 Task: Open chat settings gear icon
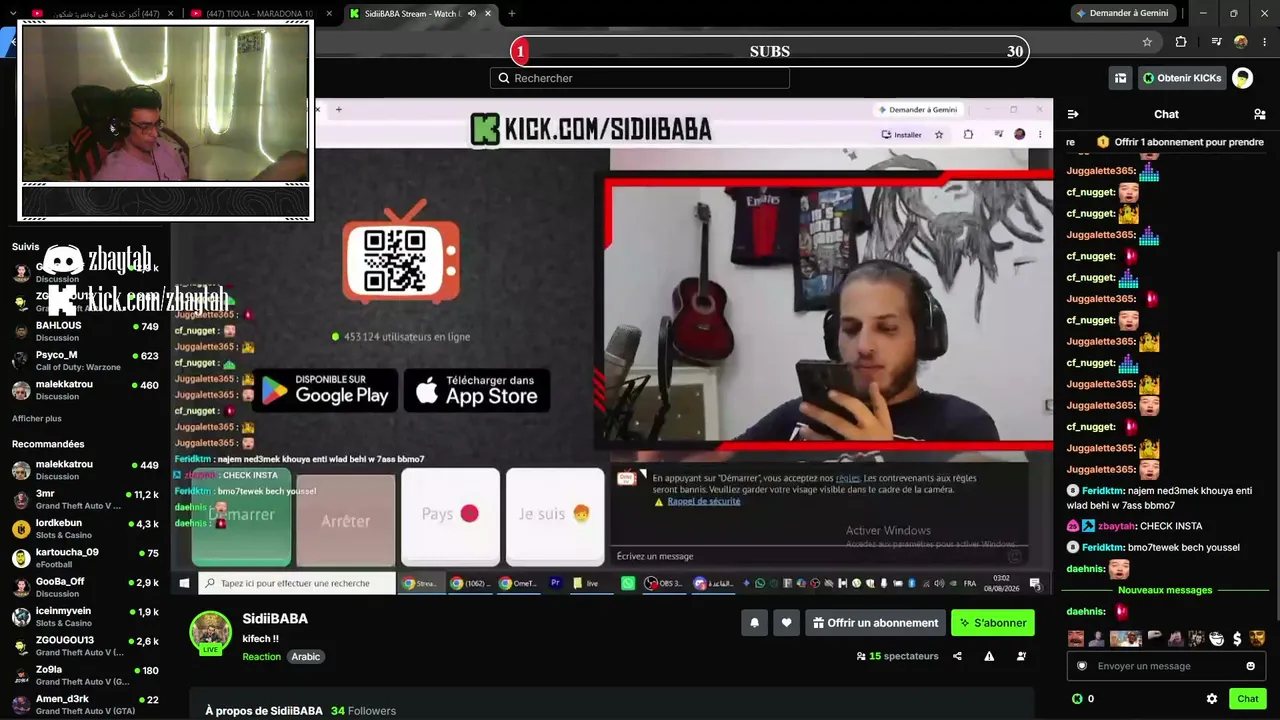point(1212,699)
